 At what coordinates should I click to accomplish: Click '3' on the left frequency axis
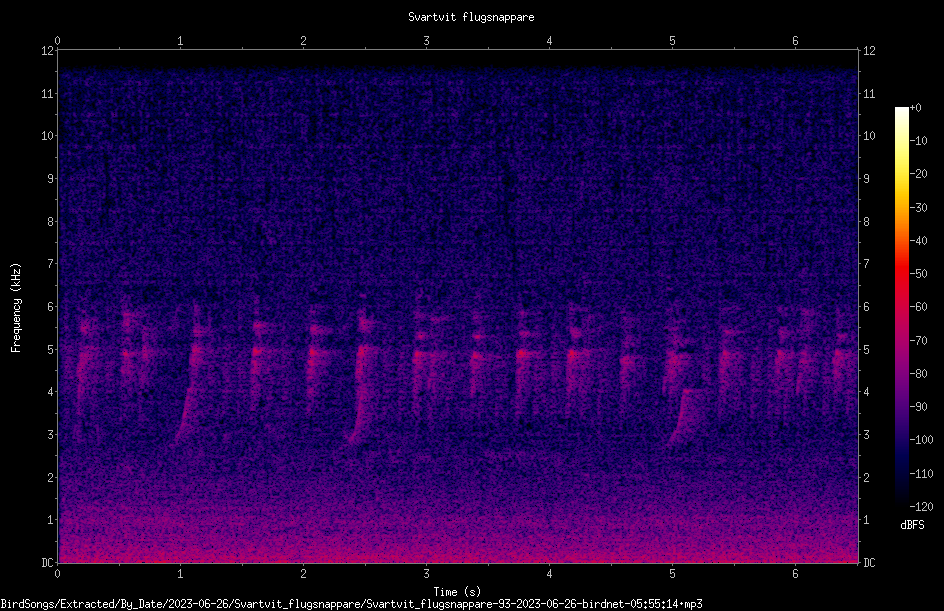[50, 435]
